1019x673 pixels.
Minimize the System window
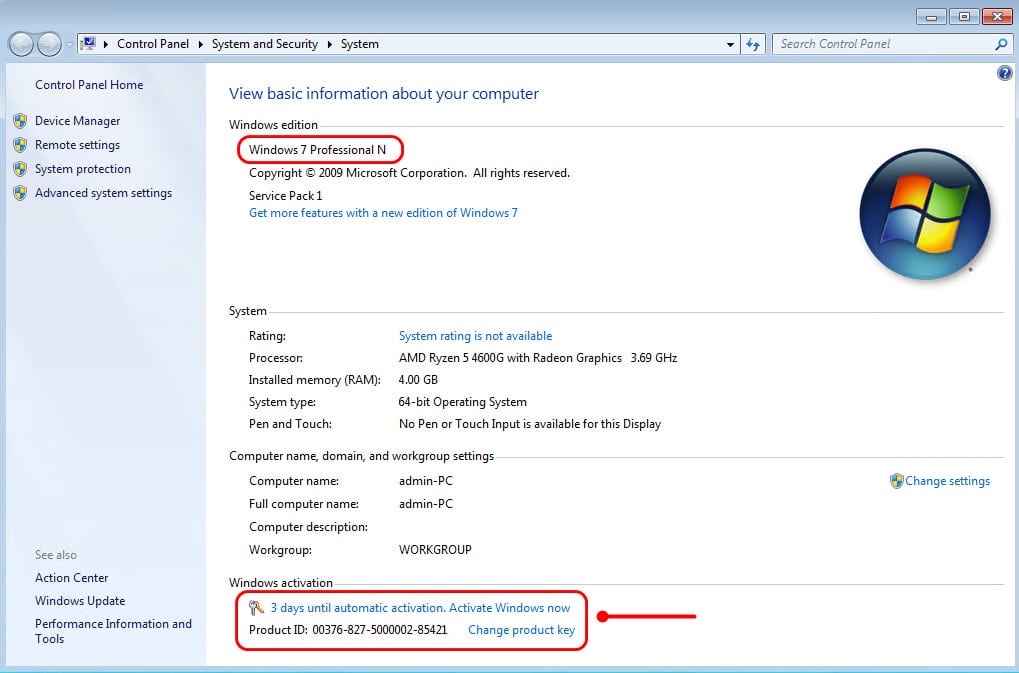tap(931, 17)
